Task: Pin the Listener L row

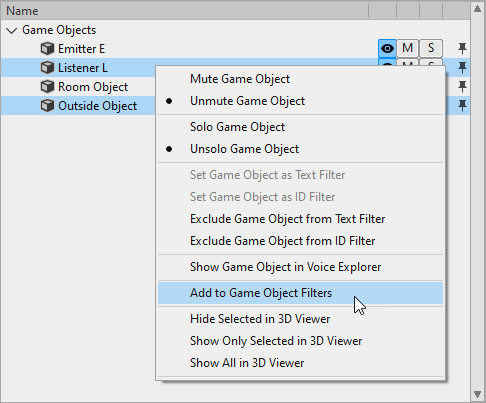Action: coord(462,68)
